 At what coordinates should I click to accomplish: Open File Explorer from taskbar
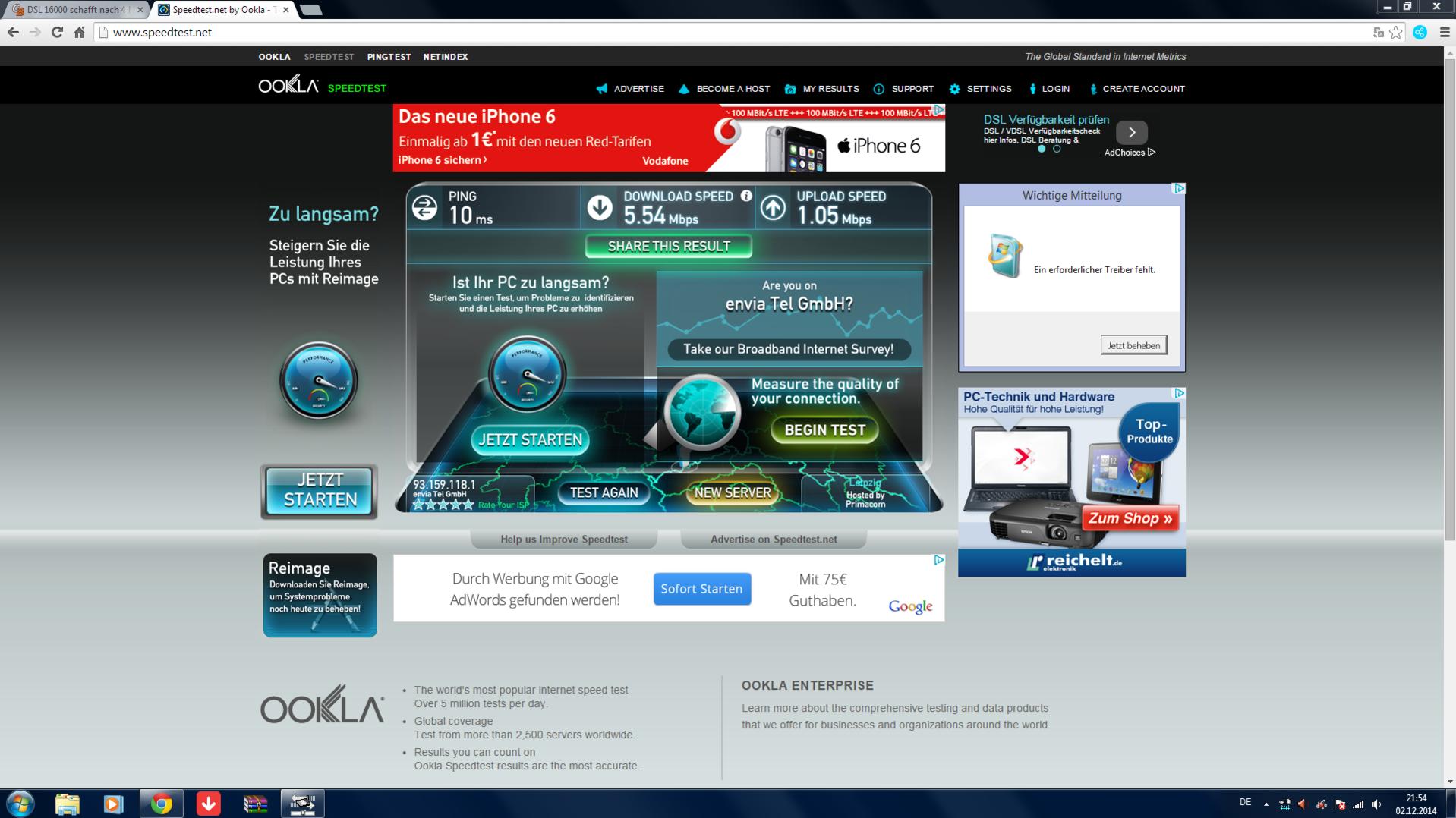[67, 804]
